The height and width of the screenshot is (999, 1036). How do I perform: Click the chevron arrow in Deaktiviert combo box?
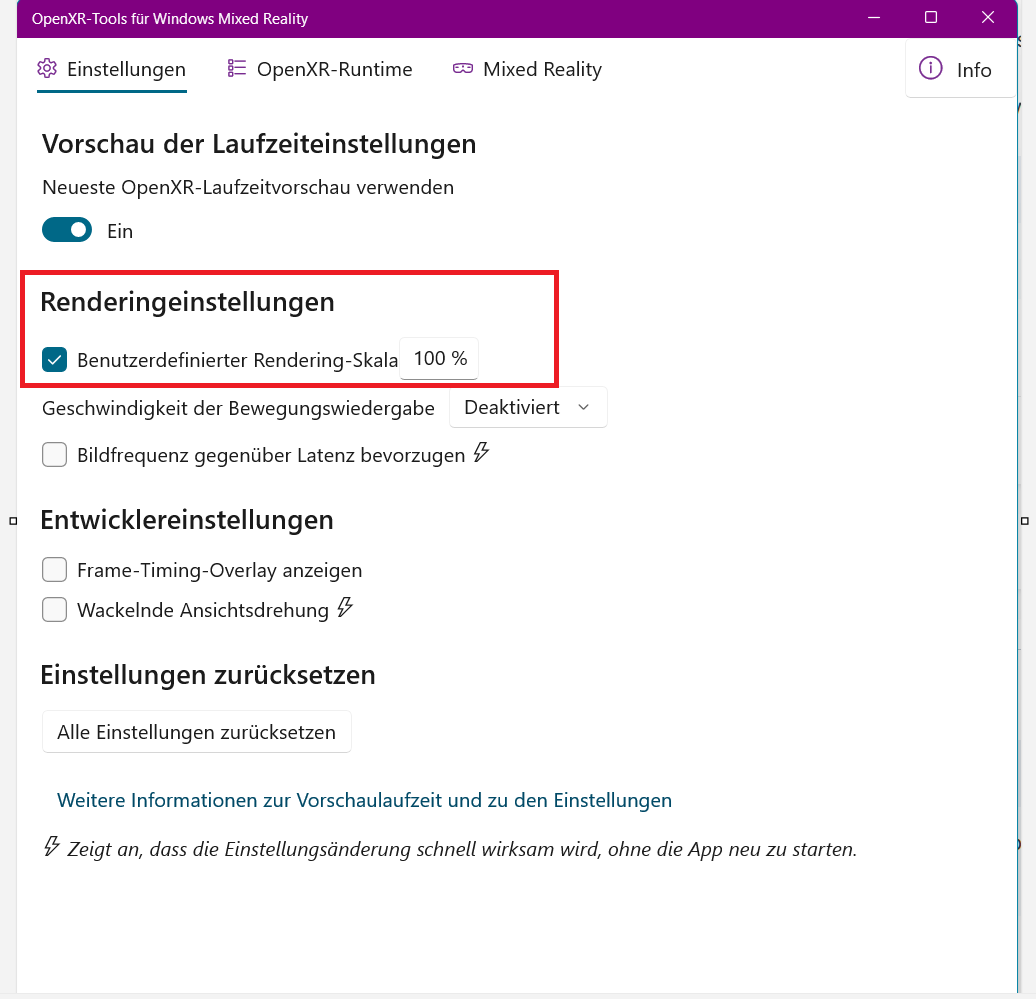[583, 408]
